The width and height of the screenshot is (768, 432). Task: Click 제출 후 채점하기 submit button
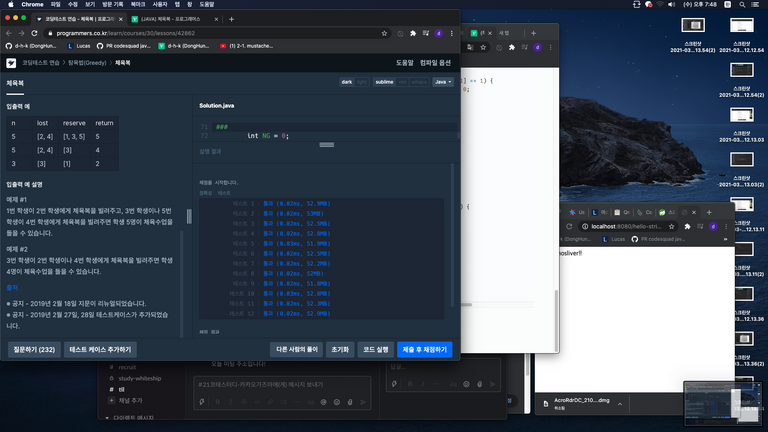(x=425, y=350)
